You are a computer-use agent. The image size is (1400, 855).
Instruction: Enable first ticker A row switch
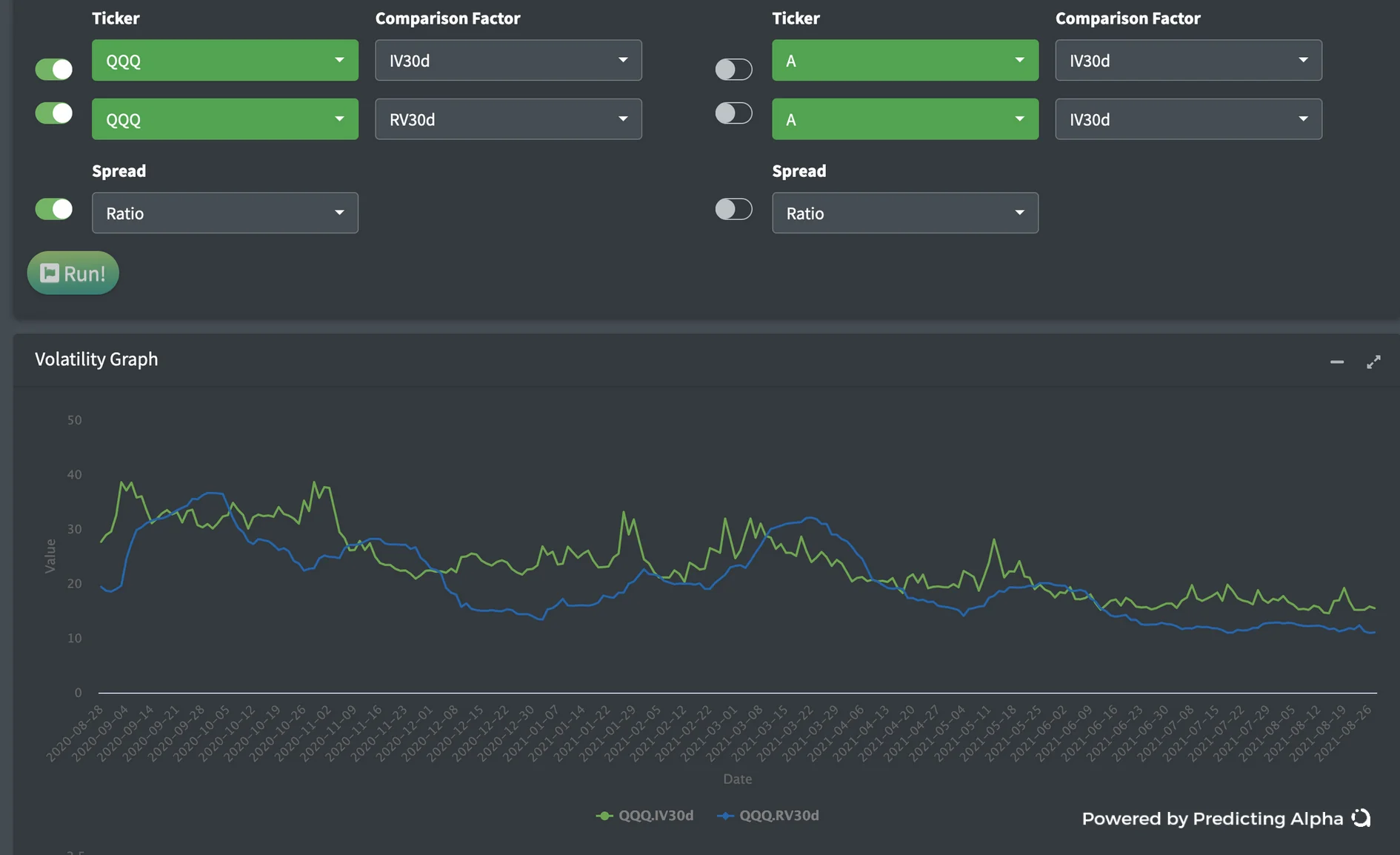(x=733, y=69)
